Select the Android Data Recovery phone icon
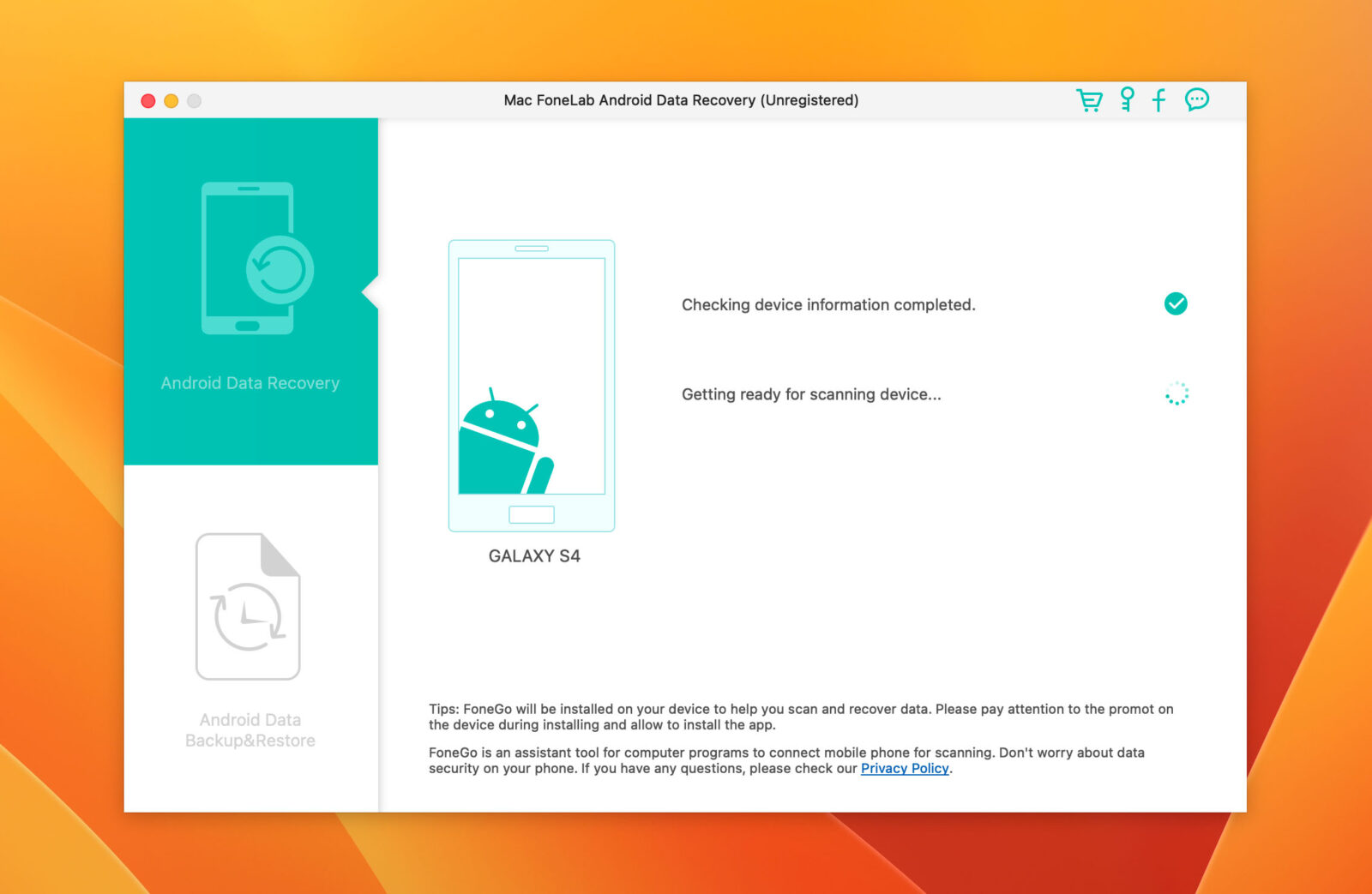This screenshot has height=894, width=1372. point(250,257)
